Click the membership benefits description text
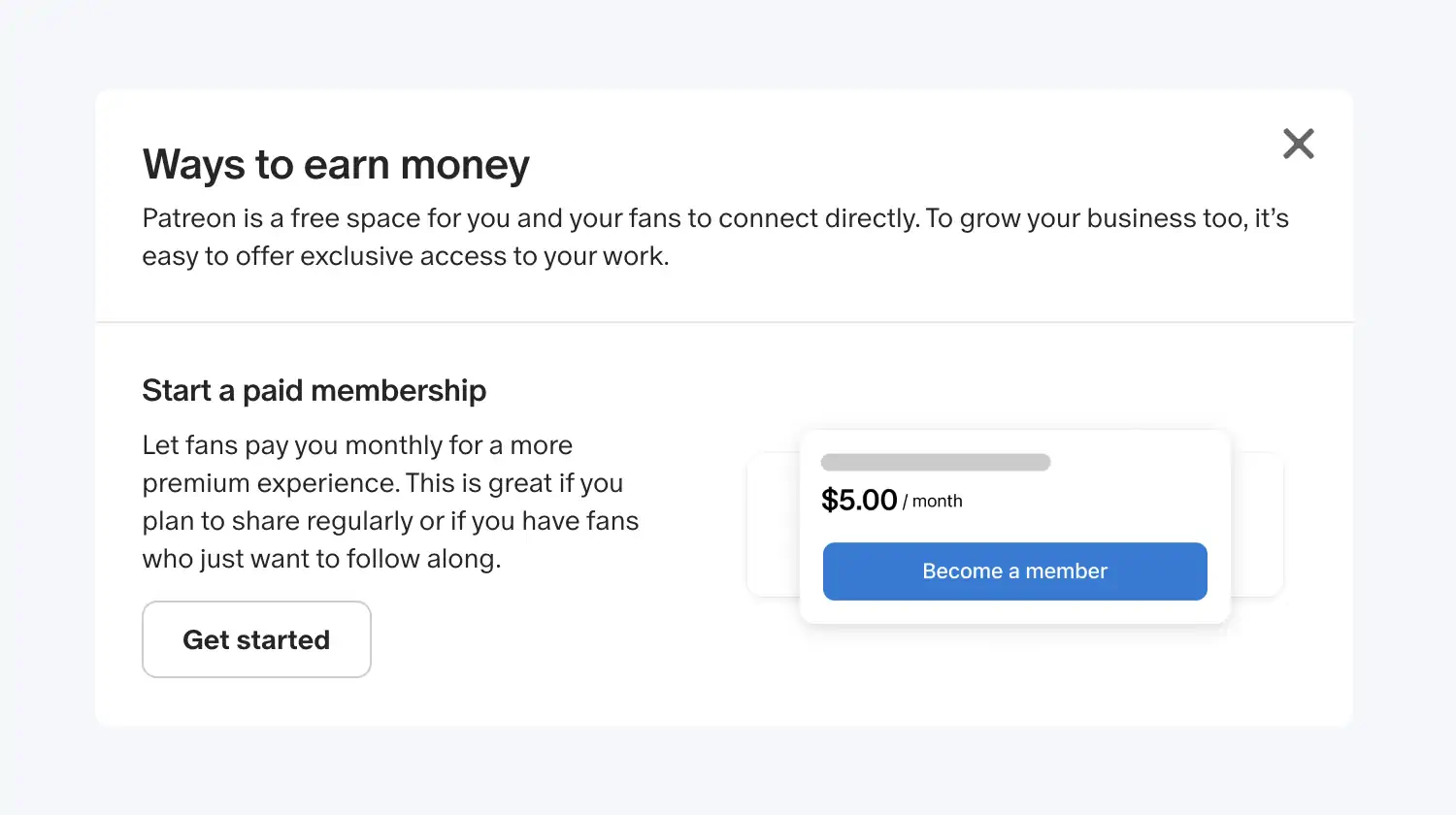The width and height of the screenshot is (1456, 815). (x=389, y=501)
